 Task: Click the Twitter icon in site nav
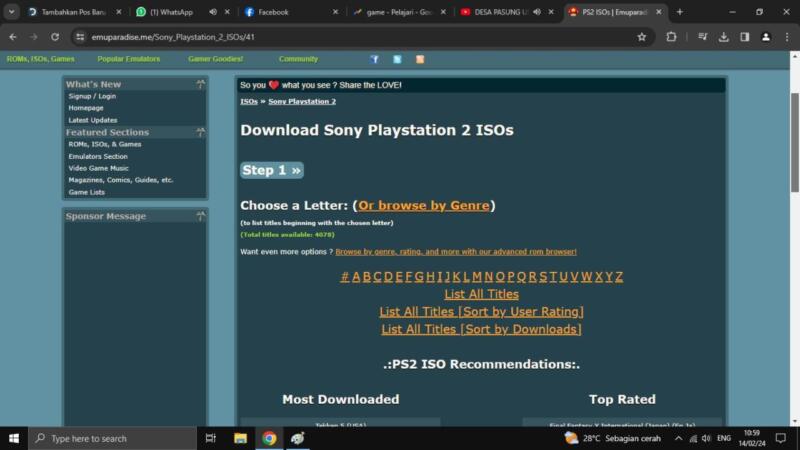397,59
